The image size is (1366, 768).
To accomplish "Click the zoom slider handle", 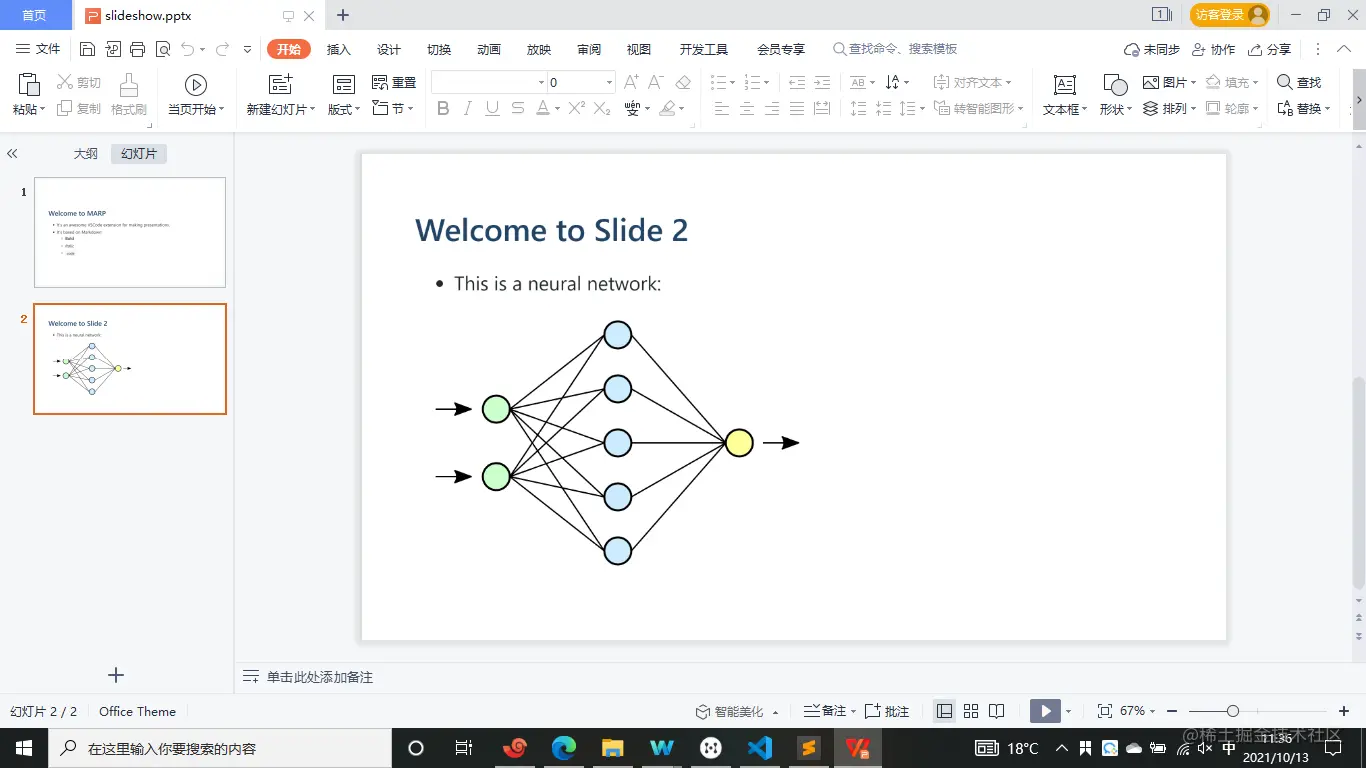I will coord(1233,711).
